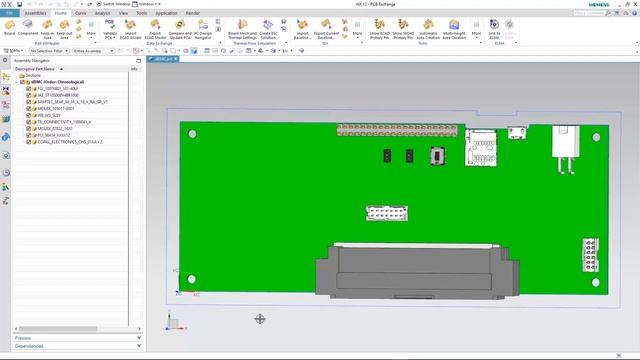Click Create ESC Solution

[x=268, y=29]
